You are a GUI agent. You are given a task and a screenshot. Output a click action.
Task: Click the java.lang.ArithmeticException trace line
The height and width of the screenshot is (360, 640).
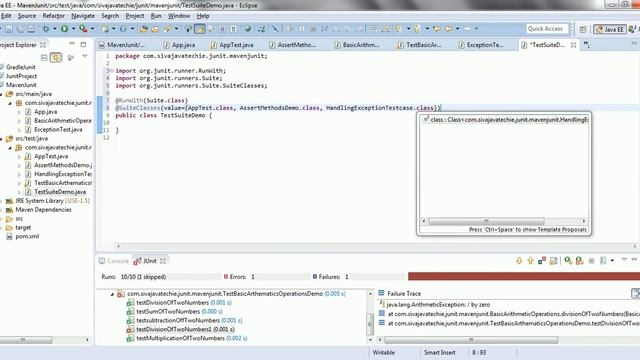[x=438, y=304]
